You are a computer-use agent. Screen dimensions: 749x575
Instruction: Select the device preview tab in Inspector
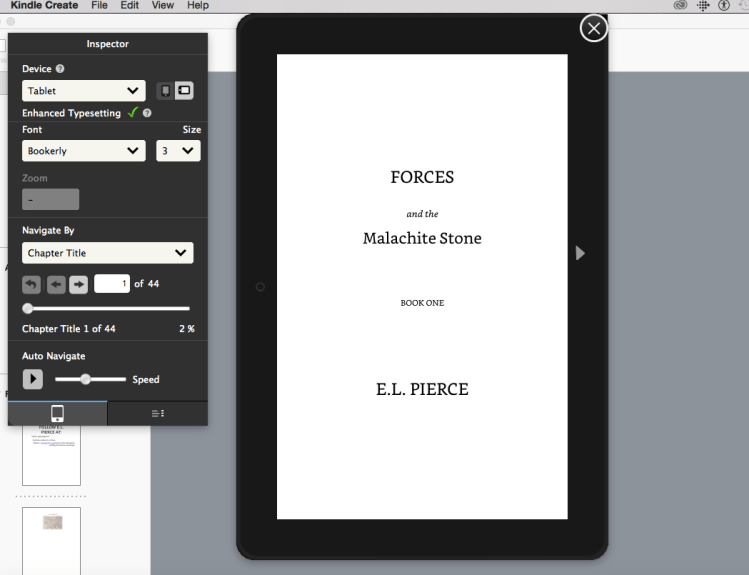click(57, 413)
